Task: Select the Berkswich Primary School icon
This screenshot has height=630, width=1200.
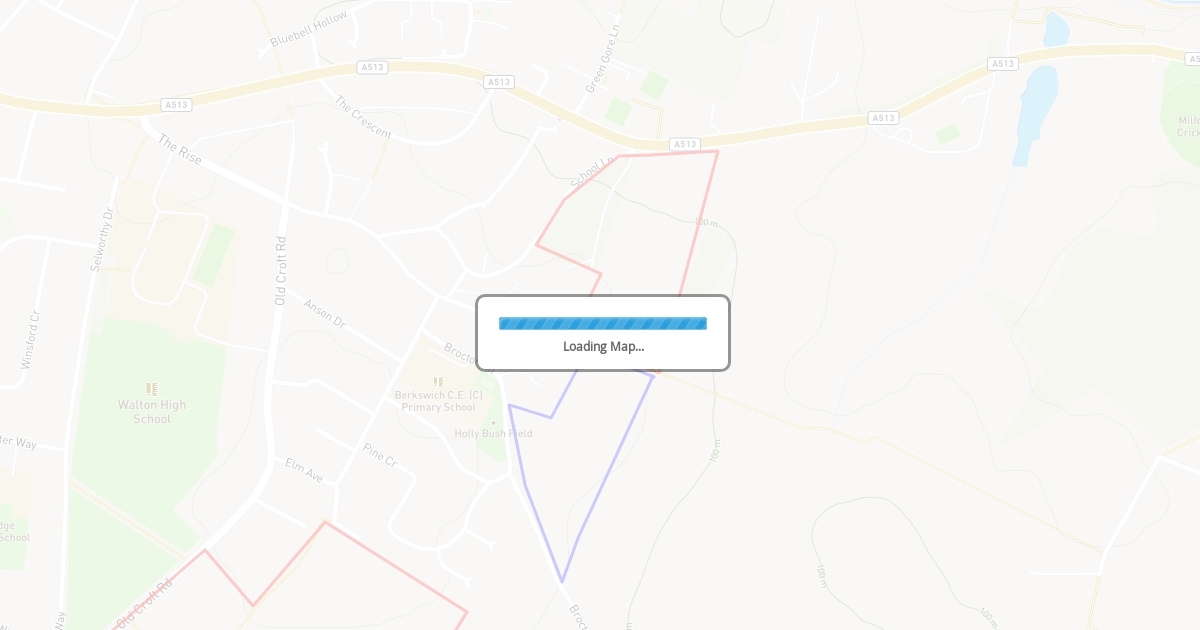Action: (x=438, y=381)
